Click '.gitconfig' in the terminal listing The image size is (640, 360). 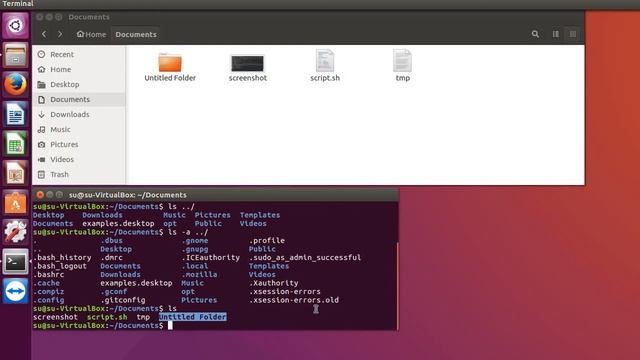(123, 300)
